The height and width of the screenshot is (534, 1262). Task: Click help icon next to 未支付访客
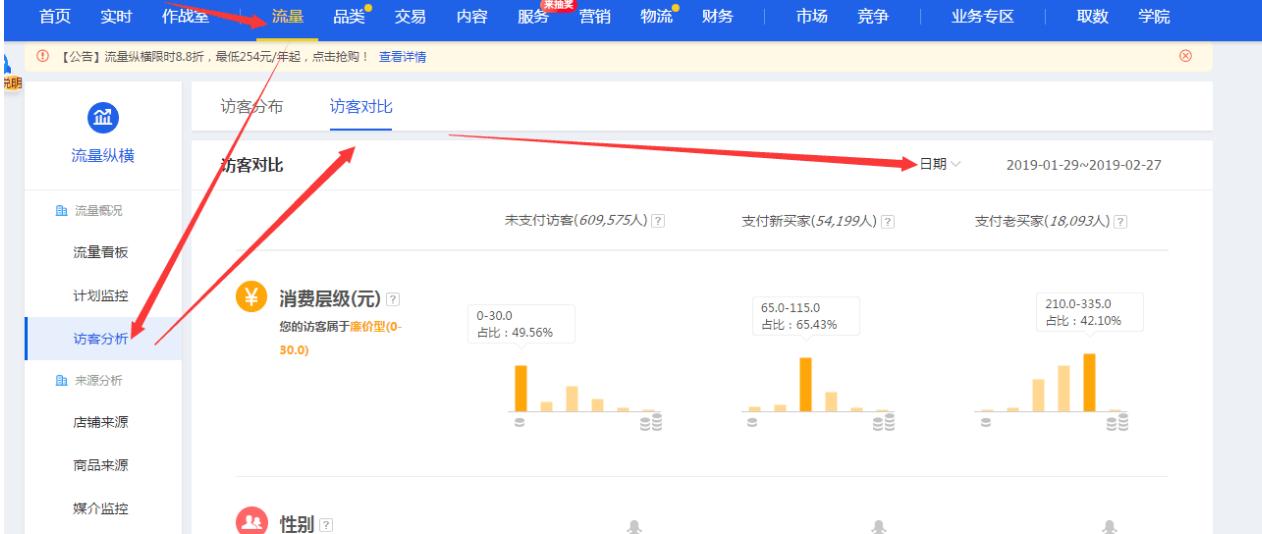coord(656,222)
